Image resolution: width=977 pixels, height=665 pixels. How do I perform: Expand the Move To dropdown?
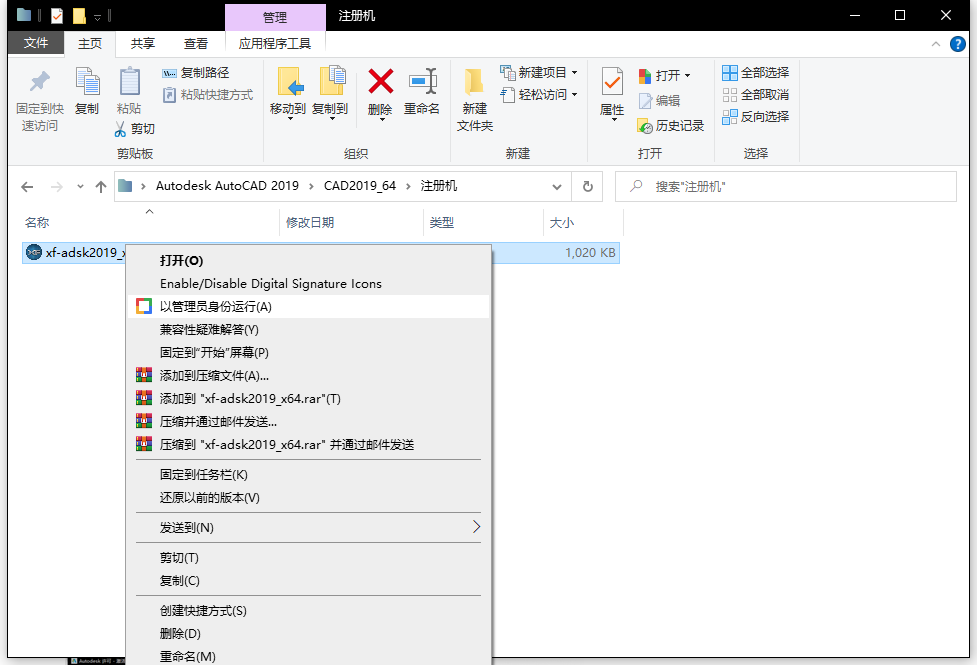click(x=288, y=119)
